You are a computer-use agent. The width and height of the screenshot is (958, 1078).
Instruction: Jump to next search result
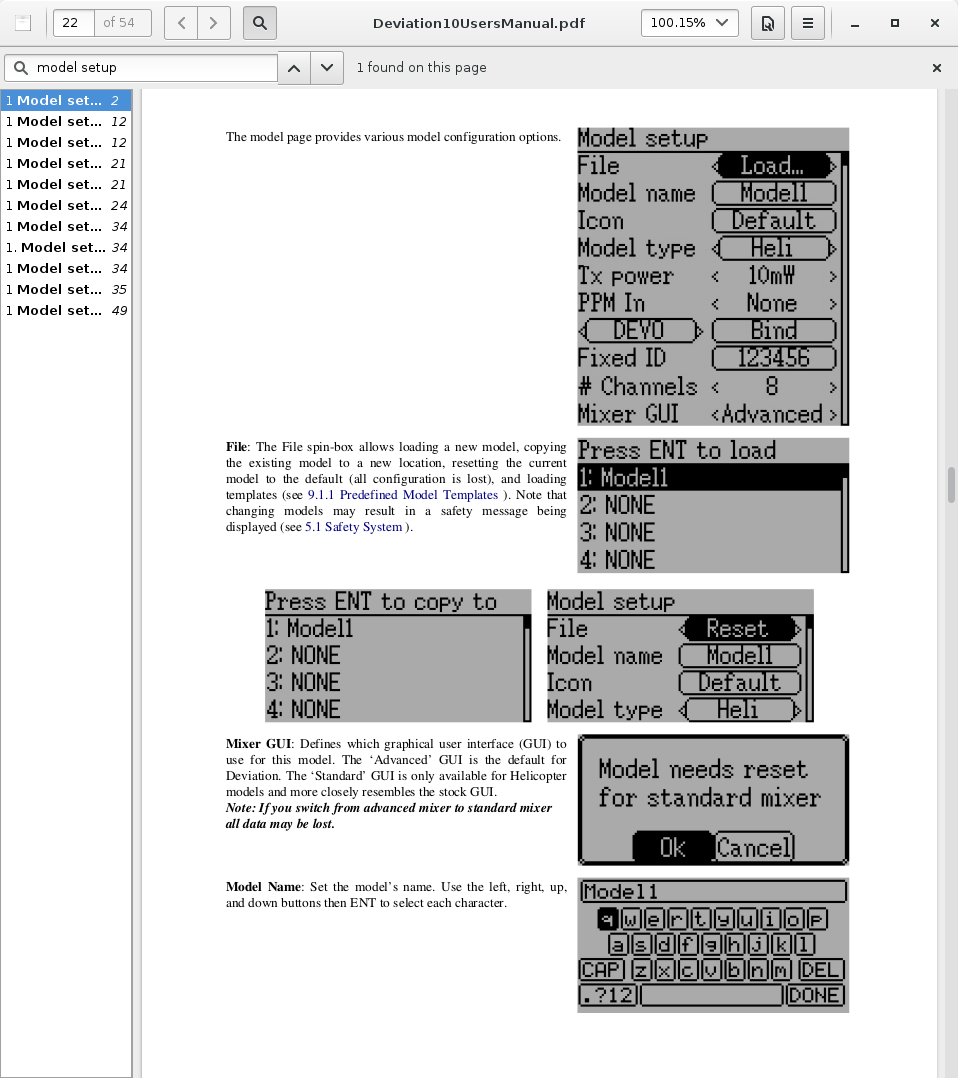point(327,67)
